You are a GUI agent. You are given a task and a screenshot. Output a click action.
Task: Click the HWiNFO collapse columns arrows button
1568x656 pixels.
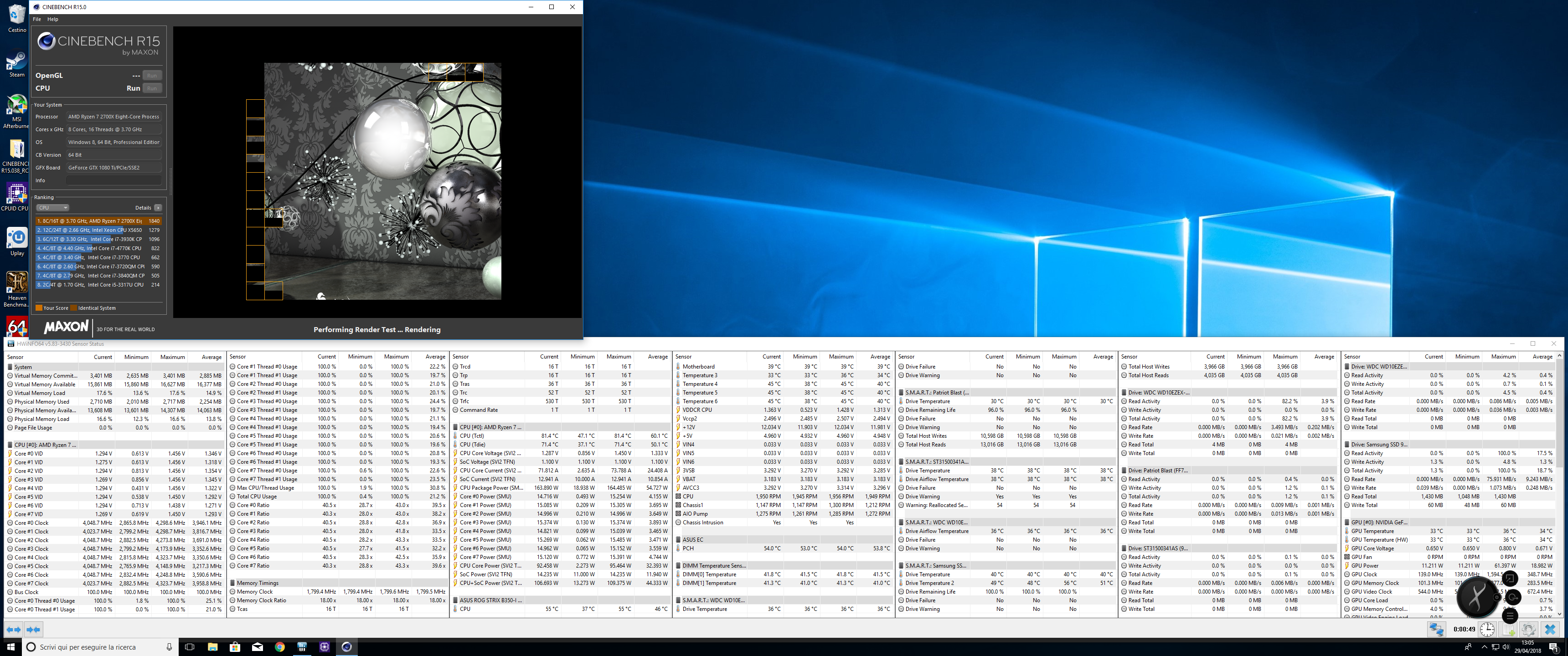pos(33,629)
